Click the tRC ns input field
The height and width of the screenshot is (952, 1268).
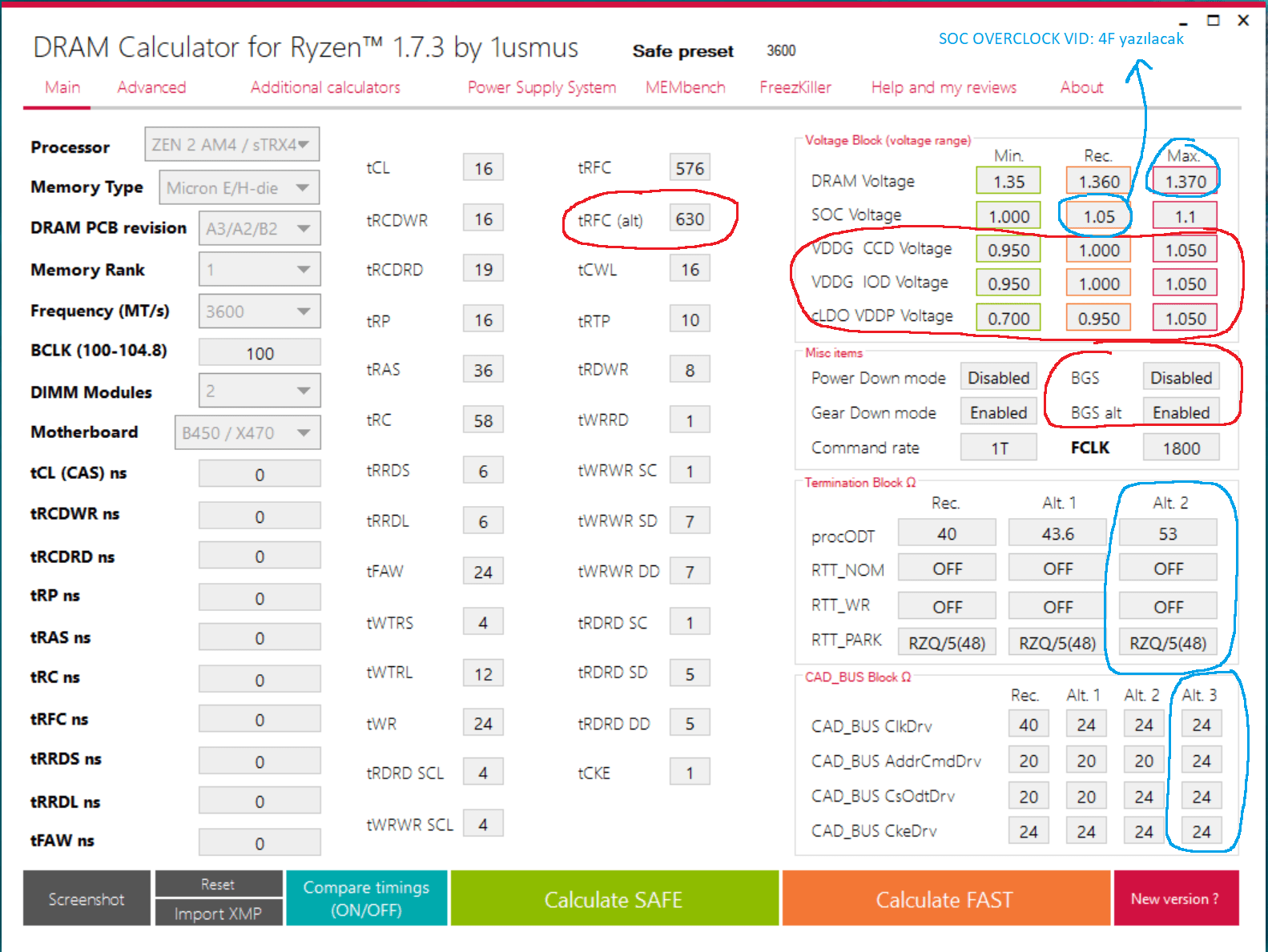click(x=260, y=679)
